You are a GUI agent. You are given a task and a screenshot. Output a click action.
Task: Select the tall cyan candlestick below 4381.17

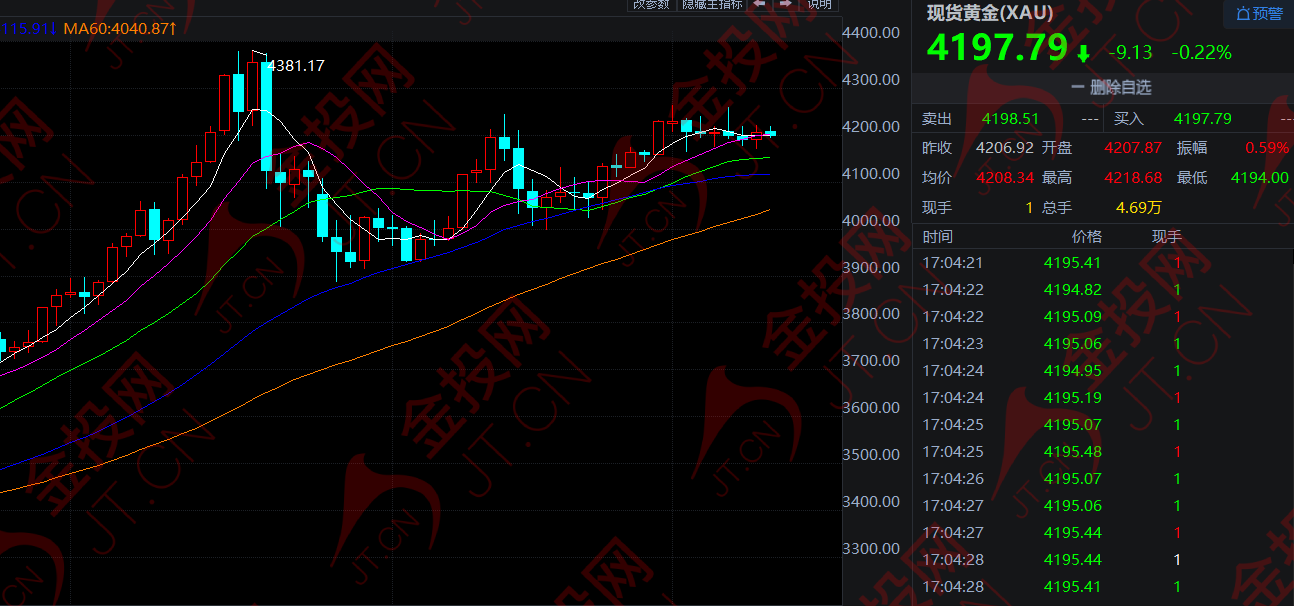tap(267, 115)
